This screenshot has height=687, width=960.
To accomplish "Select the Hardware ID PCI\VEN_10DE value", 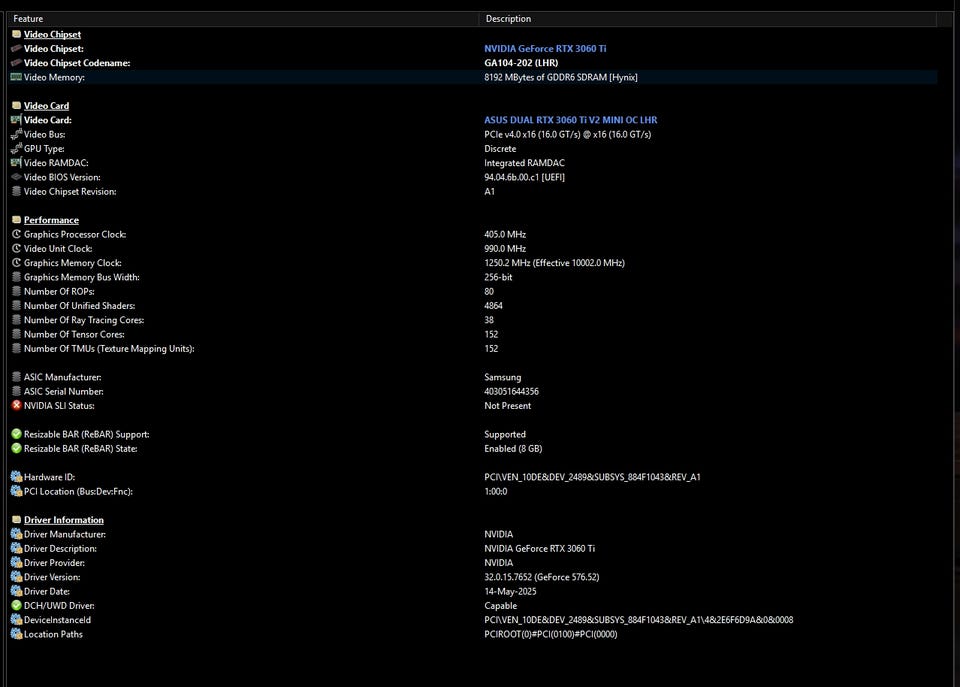I will (x=593, y=477).
